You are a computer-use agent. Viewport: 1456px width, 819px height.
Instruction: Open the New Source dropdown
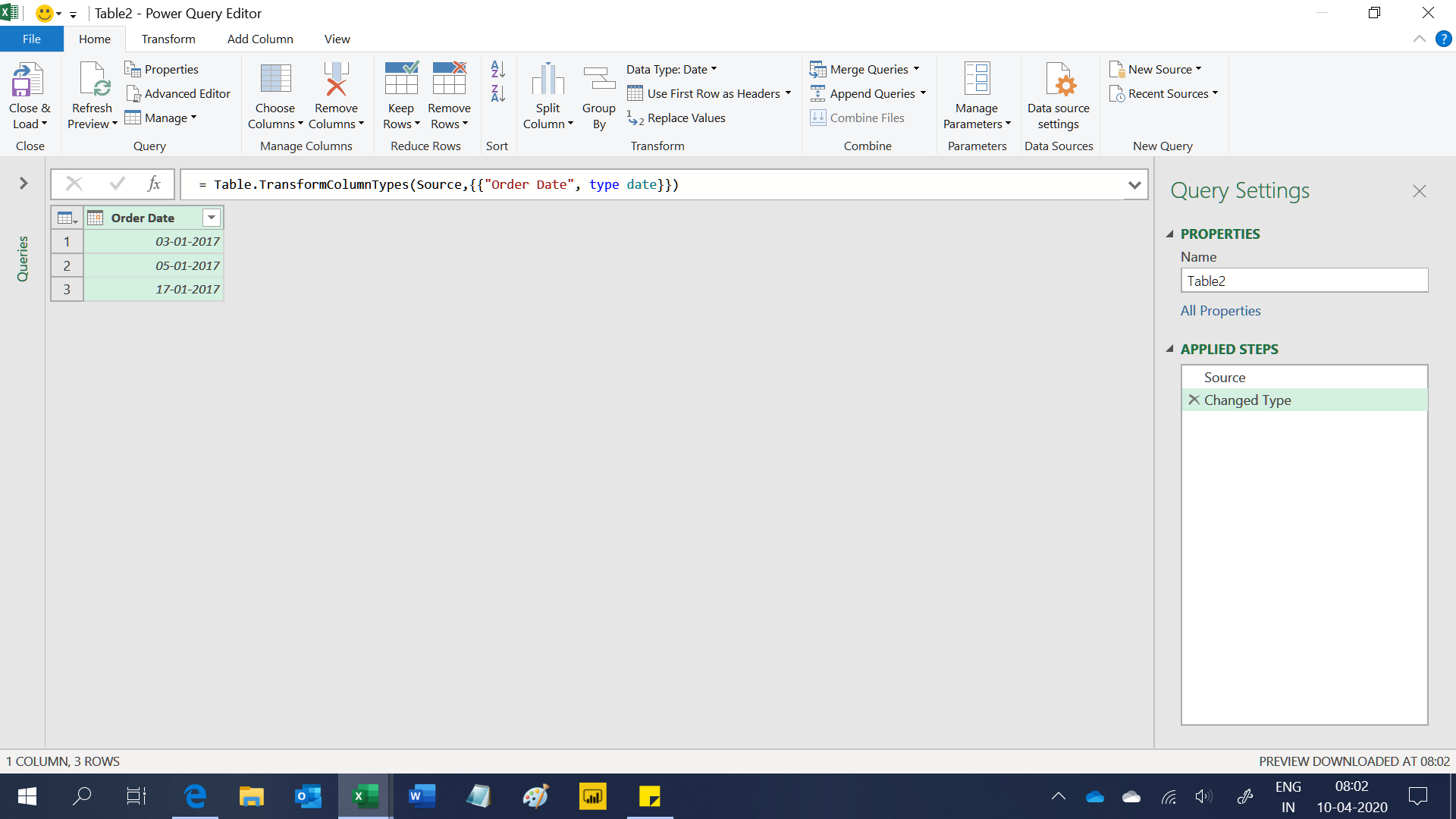pos(1198,69)
